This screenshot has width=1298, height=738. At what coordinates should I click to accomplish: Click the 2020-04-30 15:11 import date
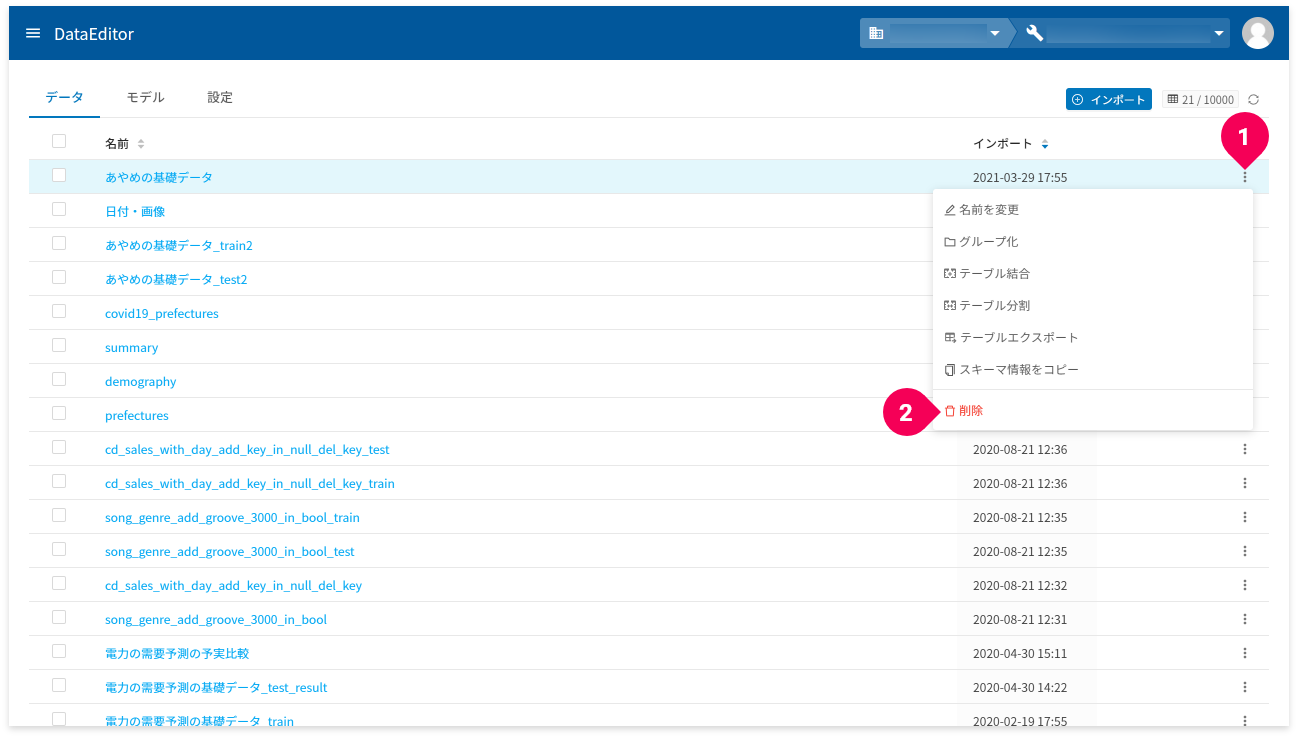[x=1020, y=653]
